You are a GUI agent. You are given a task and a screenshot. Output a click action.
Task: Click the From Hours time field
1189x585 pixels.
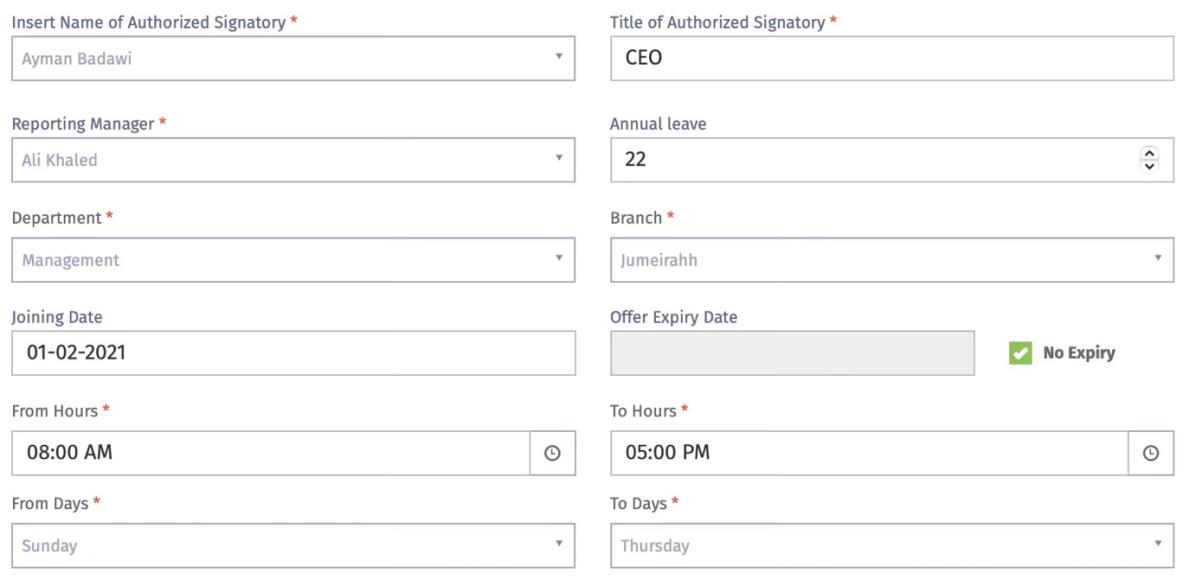tap(270, 453)
